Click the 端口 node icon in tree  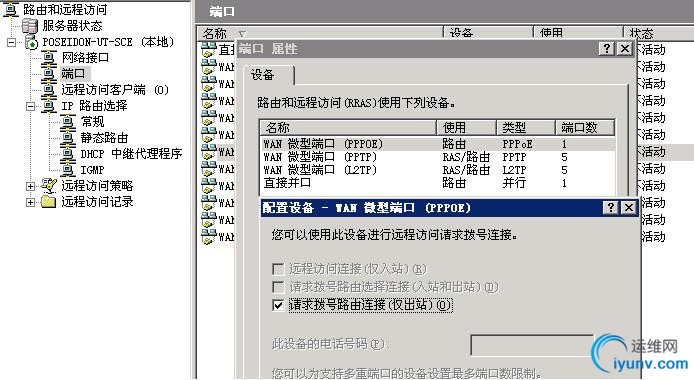pyautogui.click(x=49, y=73)
